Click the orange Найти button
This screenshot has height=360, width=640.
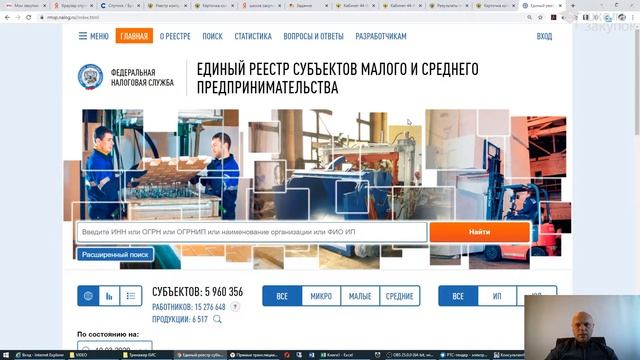click(480, 232)
